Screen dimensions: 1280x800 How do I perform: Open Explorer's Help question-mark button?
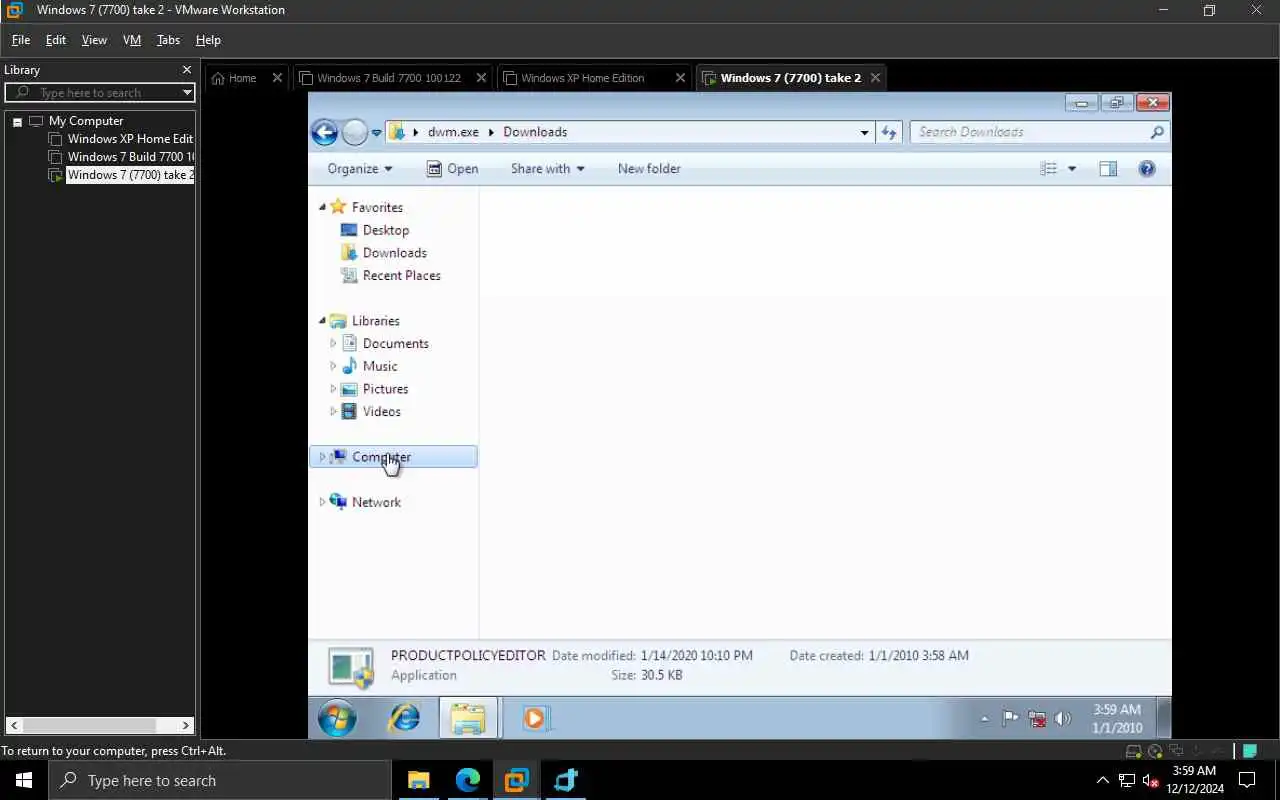[1147, 169]
